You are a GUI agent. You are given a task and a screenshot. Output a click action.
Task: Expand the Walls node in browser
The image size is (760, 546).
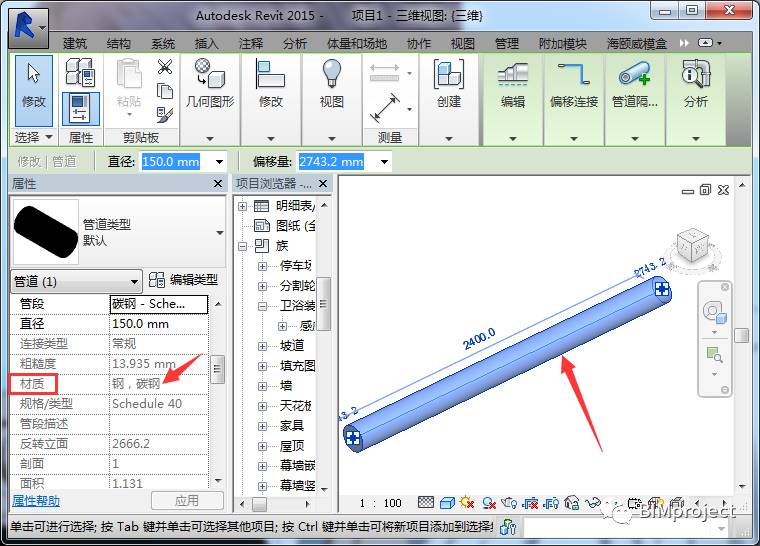tap(262, 386)
